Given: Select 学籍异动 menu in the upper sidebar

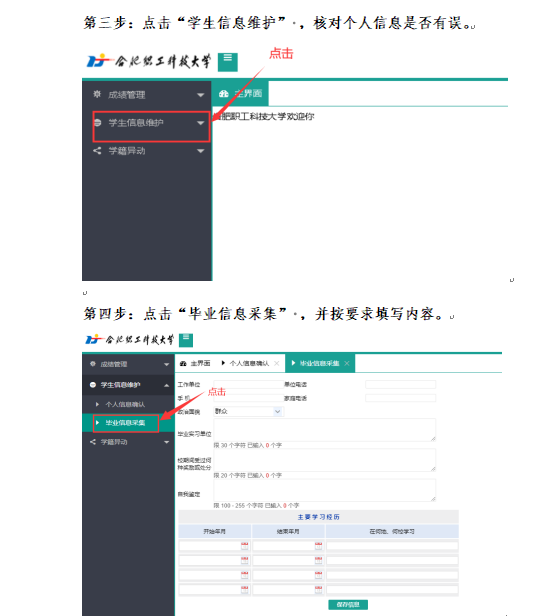Looking at the screenshot, I should [x=147, y=151].
